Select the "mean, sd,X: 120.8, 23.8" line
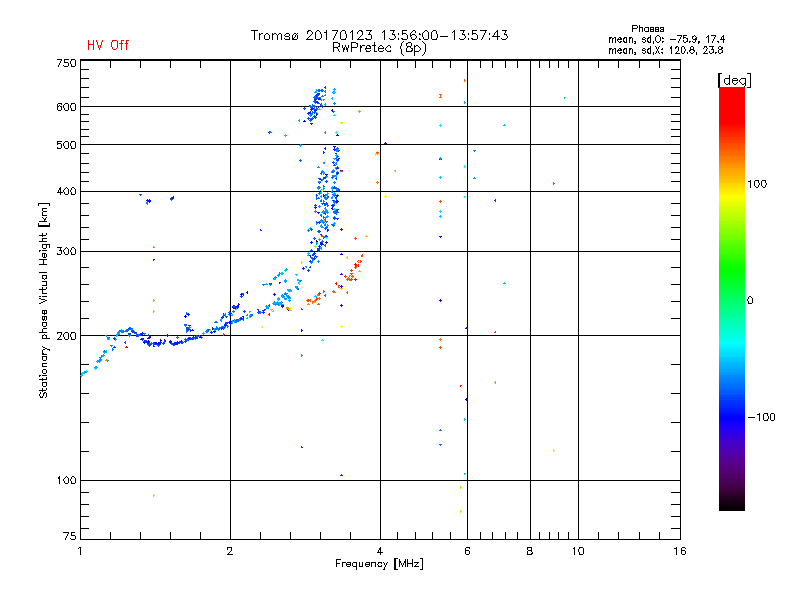This screenshot has height=600, width=800. [x=665, y=50]
